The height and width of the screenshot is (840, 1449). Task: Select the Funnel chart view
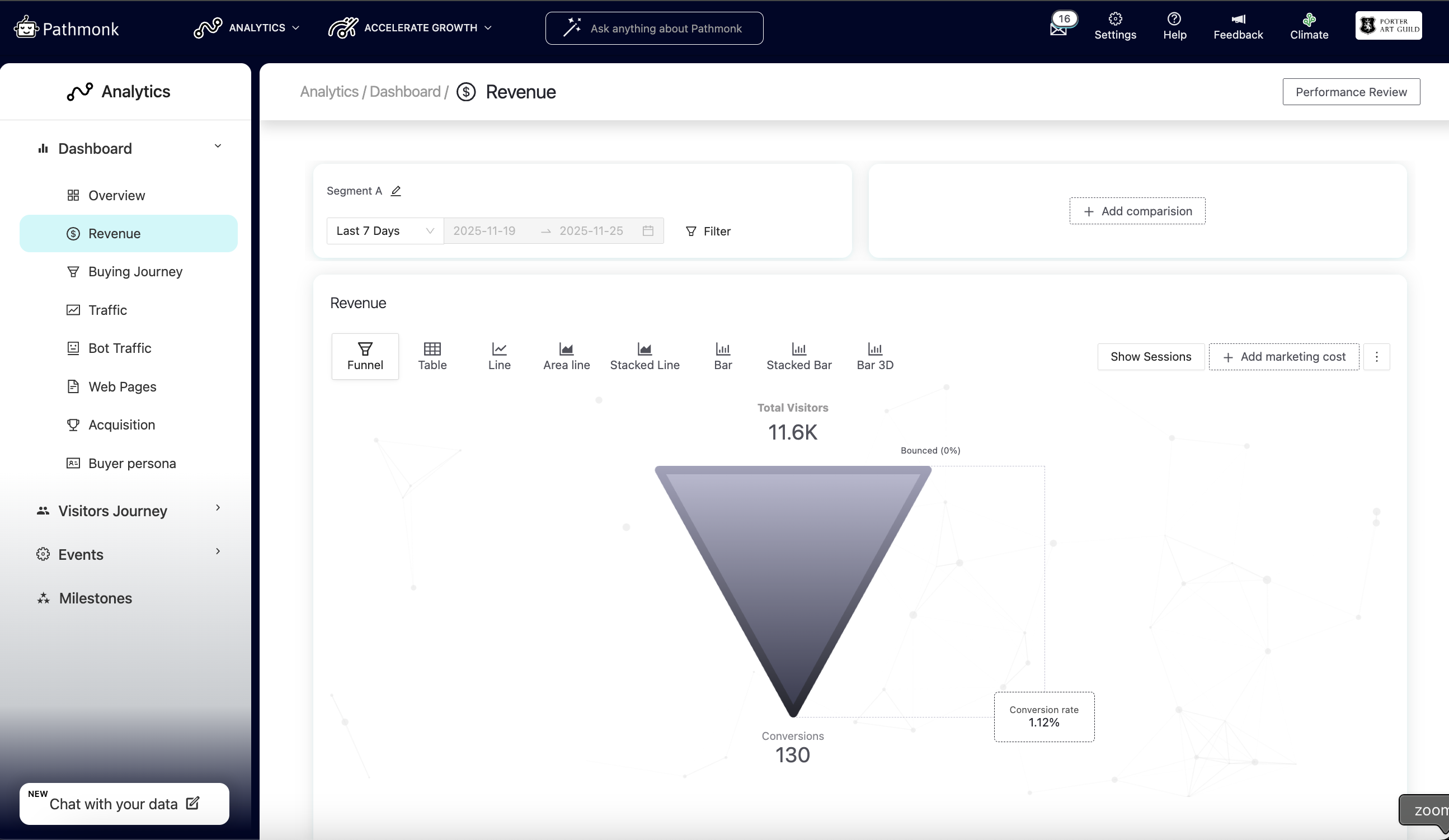click(365, 356)
